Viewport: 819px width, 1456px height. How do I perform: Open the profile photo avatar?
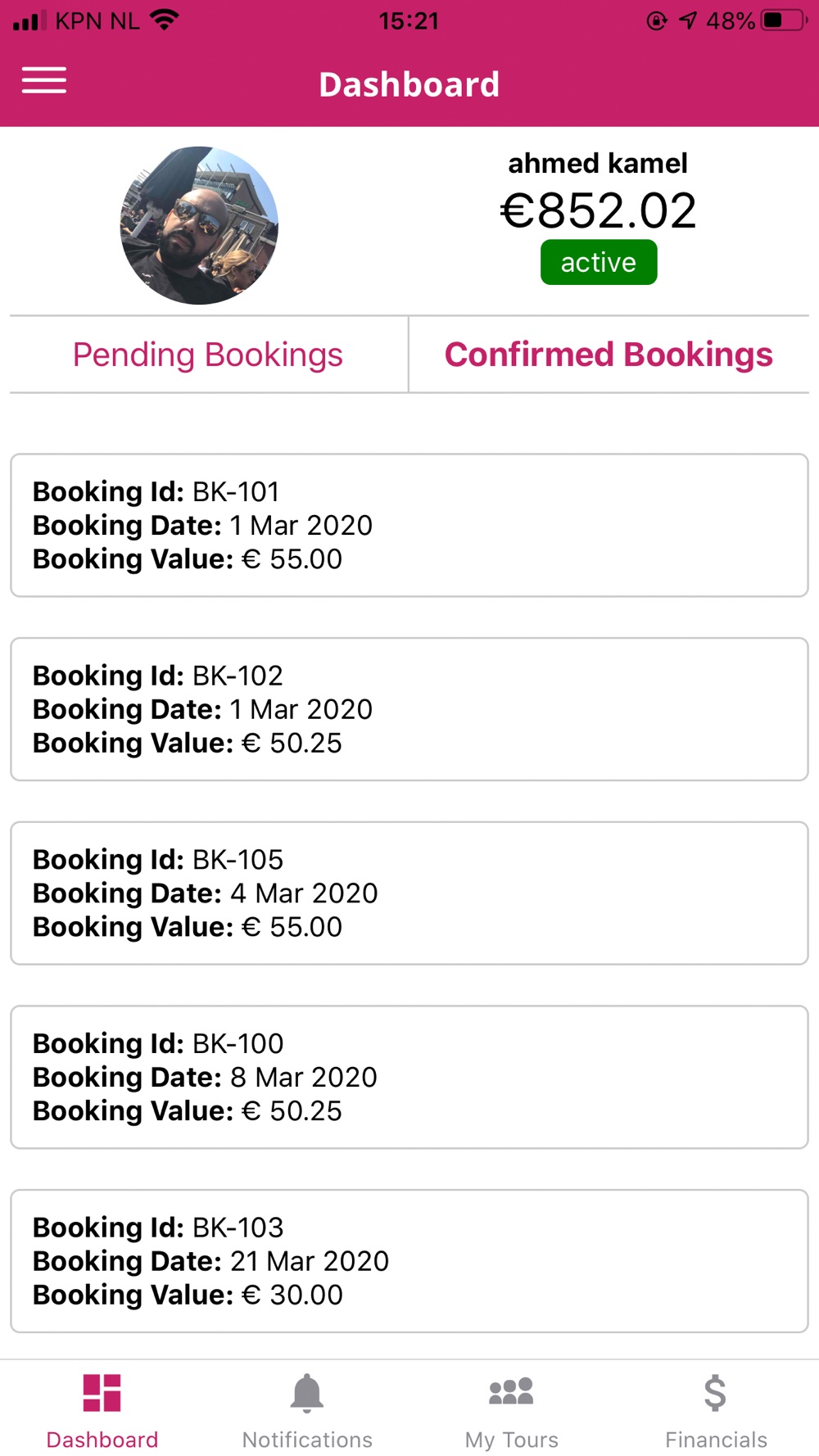click(199, 225)
